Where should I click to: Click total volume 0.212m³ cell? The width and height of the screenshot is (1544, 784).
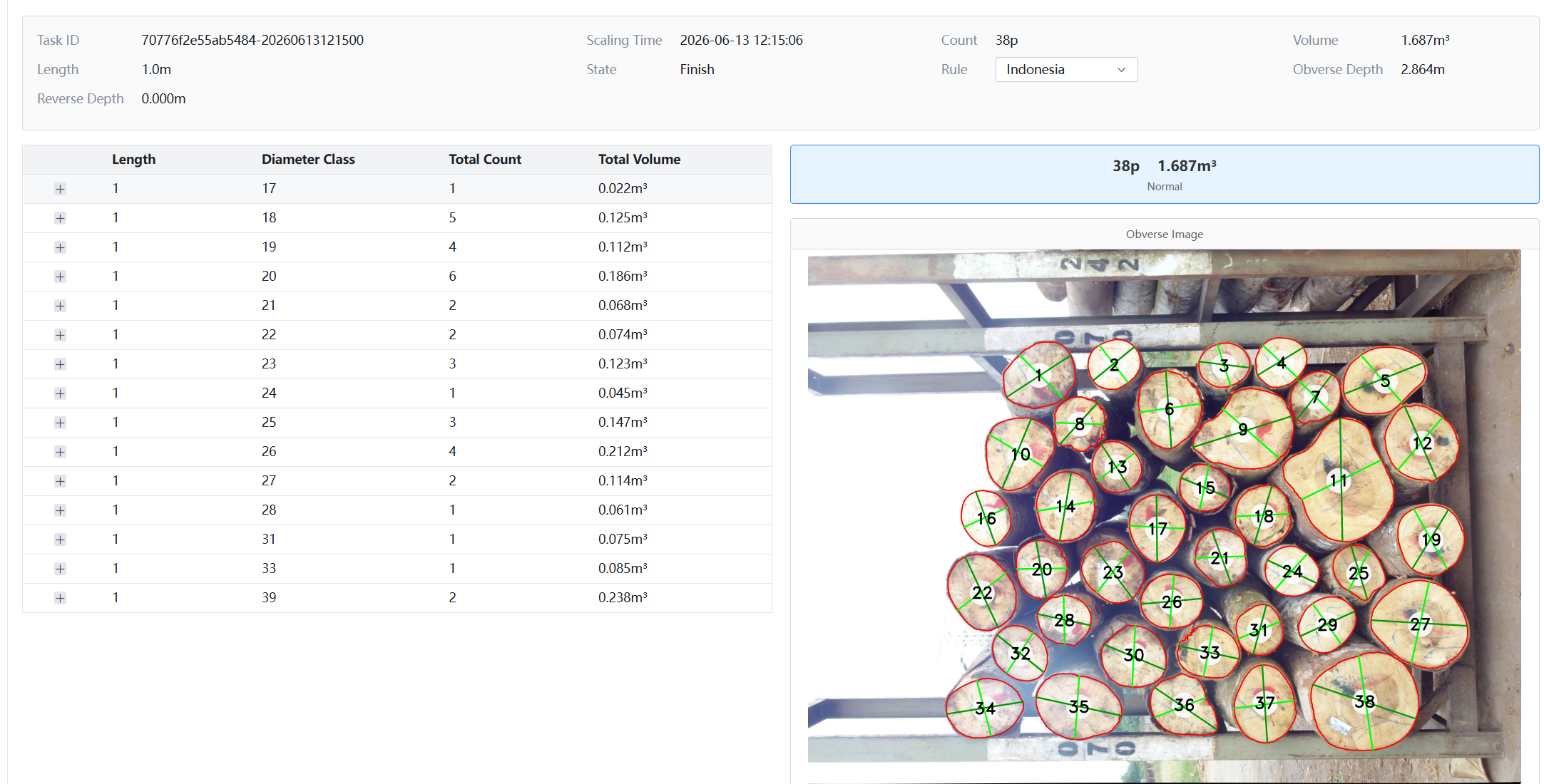(x=623, y=451)
